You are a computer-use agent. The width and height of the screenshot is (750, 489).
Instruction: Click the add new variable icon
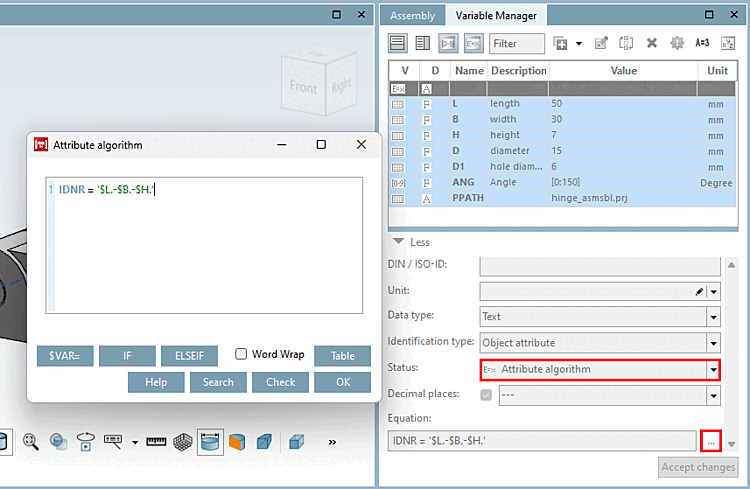point(560,43)
